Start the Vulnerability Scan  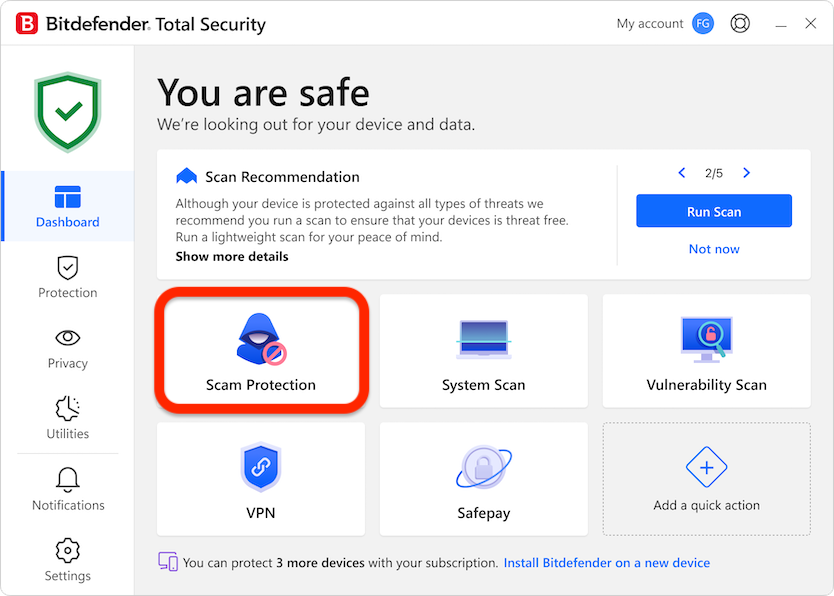pos(706,351)
